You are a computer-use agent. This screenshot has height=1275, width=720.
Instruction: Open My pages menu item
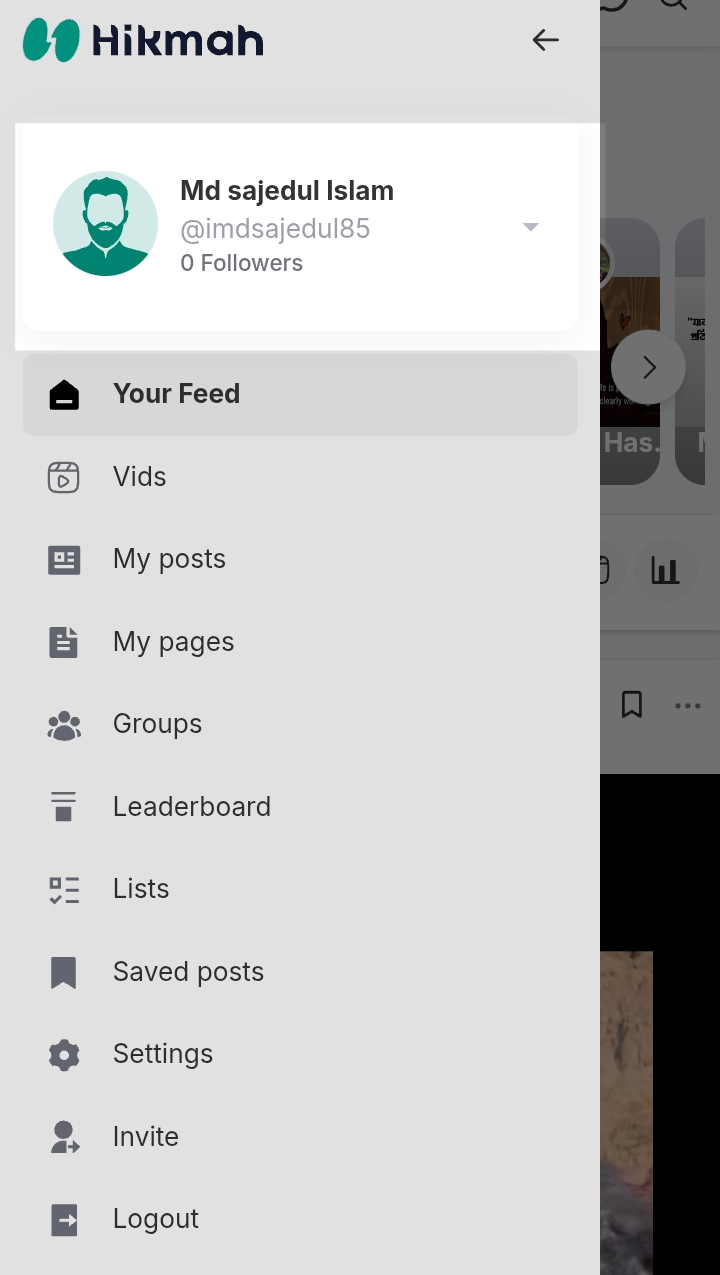tap(173, 642)
